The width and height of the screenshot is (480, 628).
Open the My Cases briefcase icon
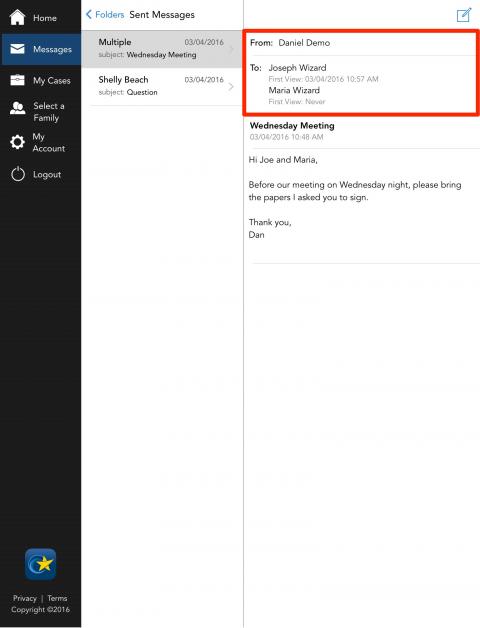pos(17,80)
